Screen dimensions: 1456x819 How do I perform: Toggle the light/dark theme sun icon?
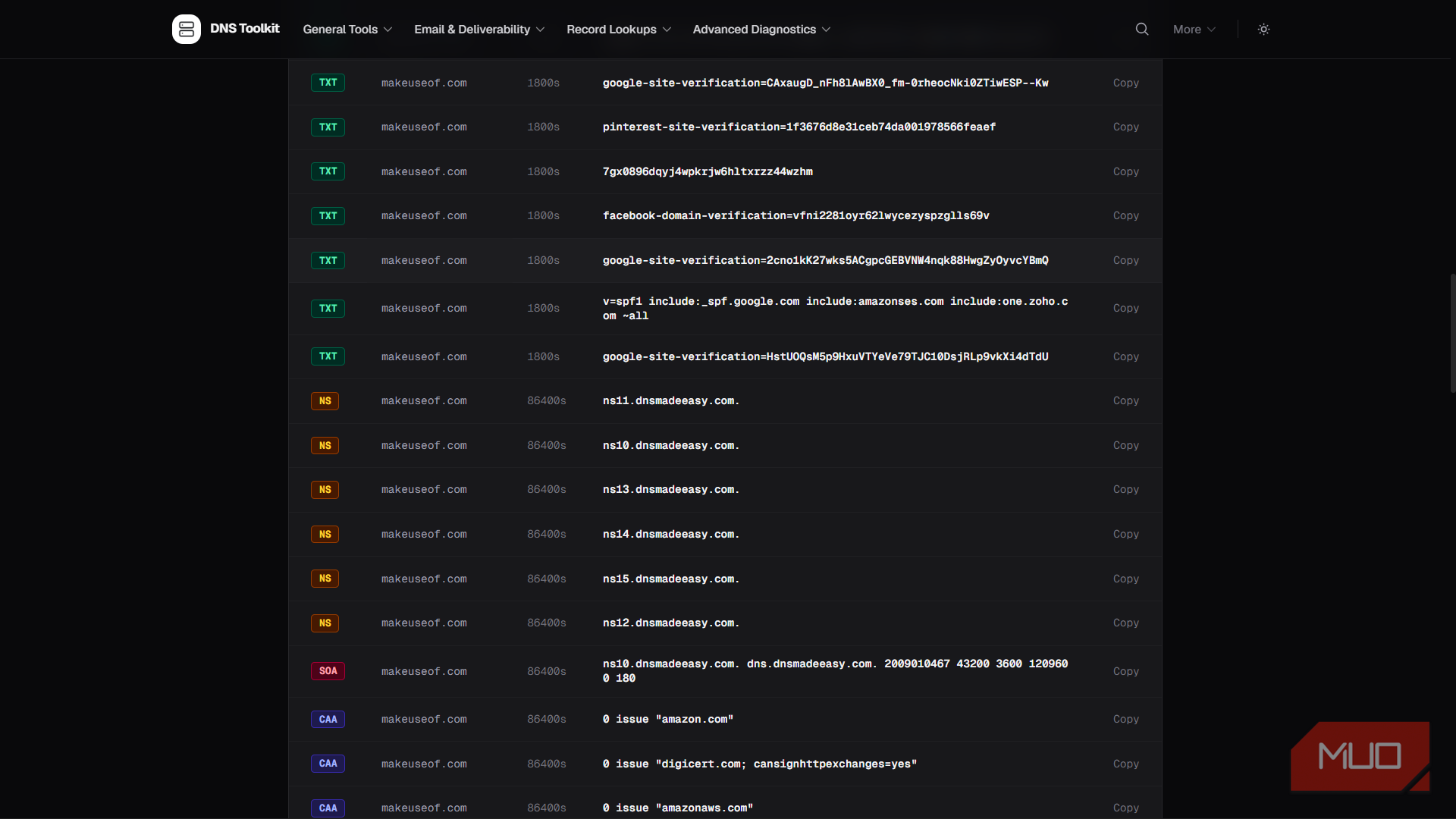[x=1263, y=29]
